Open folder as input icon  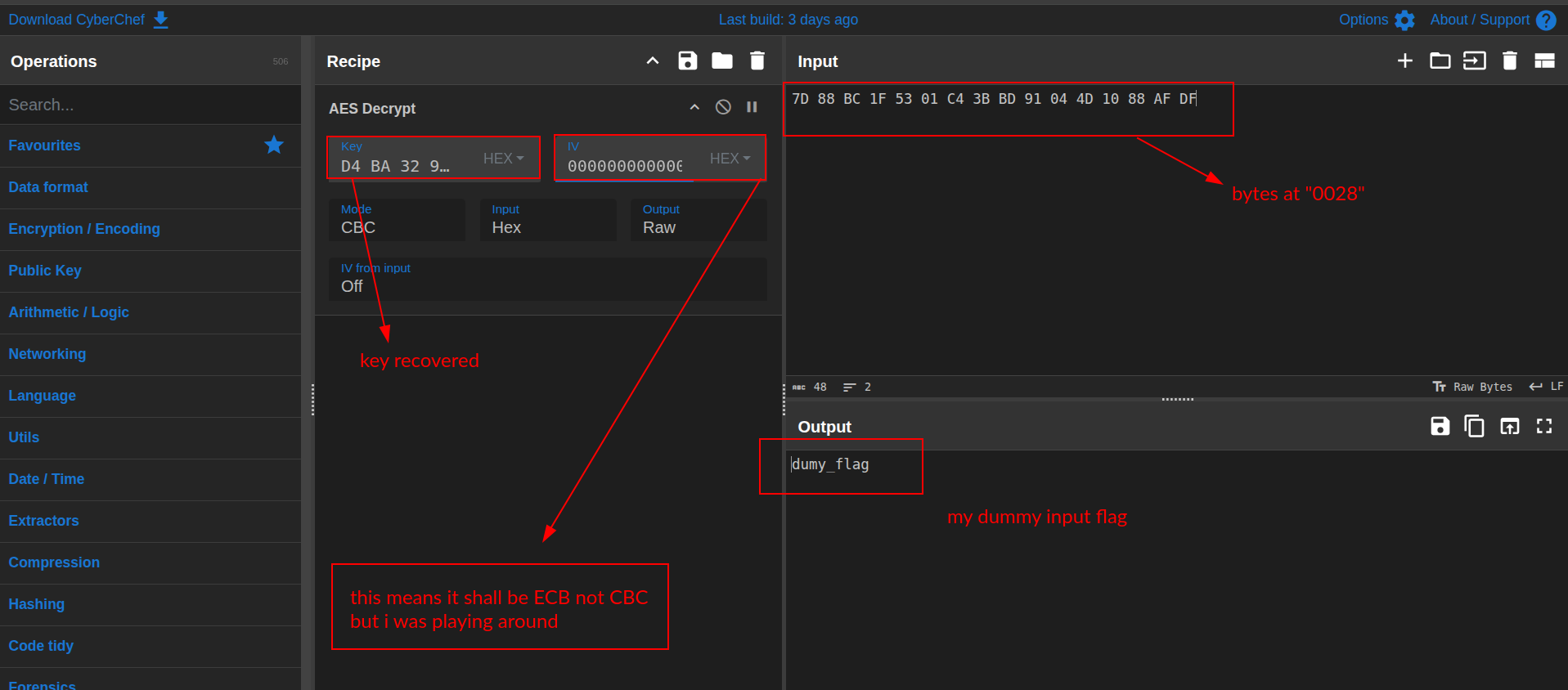tap(1440, 60)
